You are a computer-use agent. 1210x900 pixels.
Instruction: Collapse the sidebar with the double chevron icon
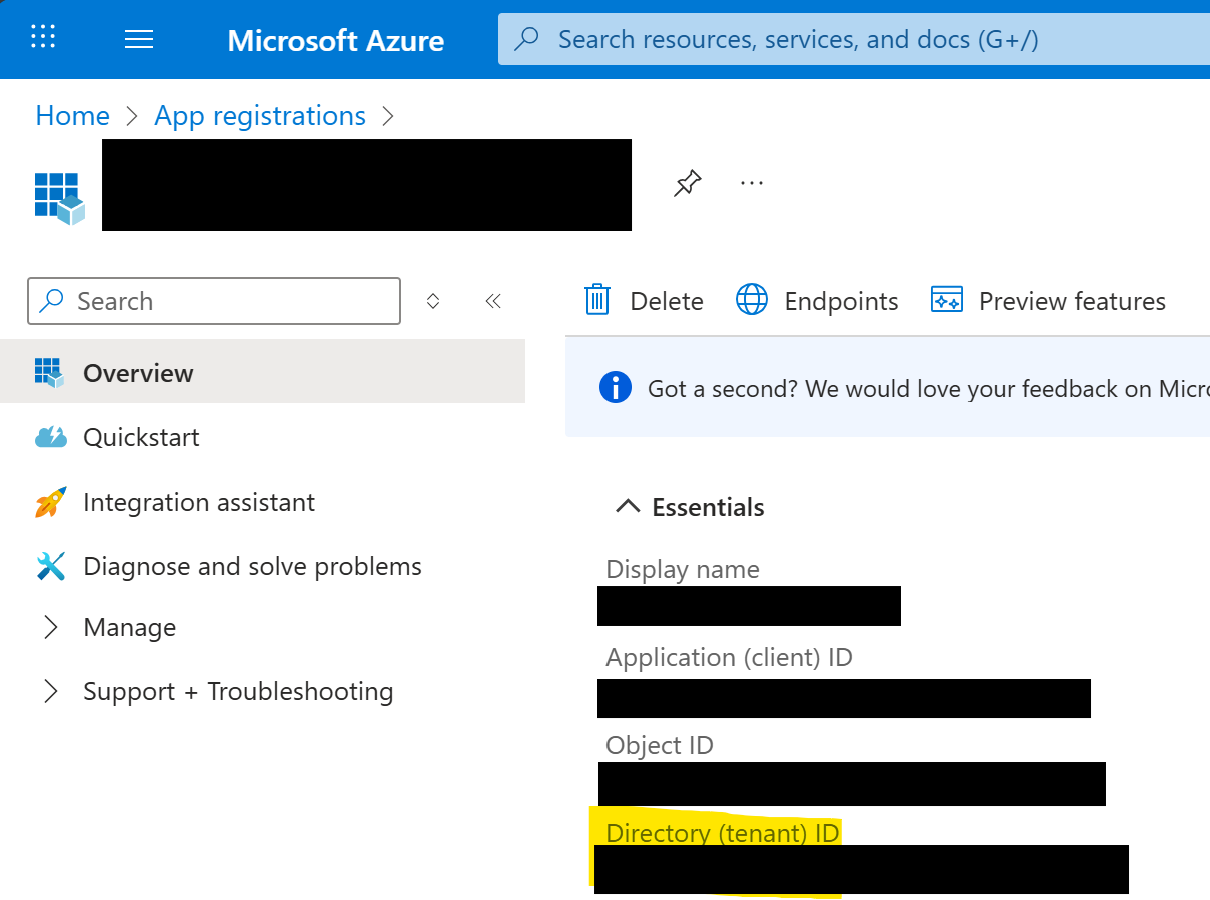click(492, 301)
